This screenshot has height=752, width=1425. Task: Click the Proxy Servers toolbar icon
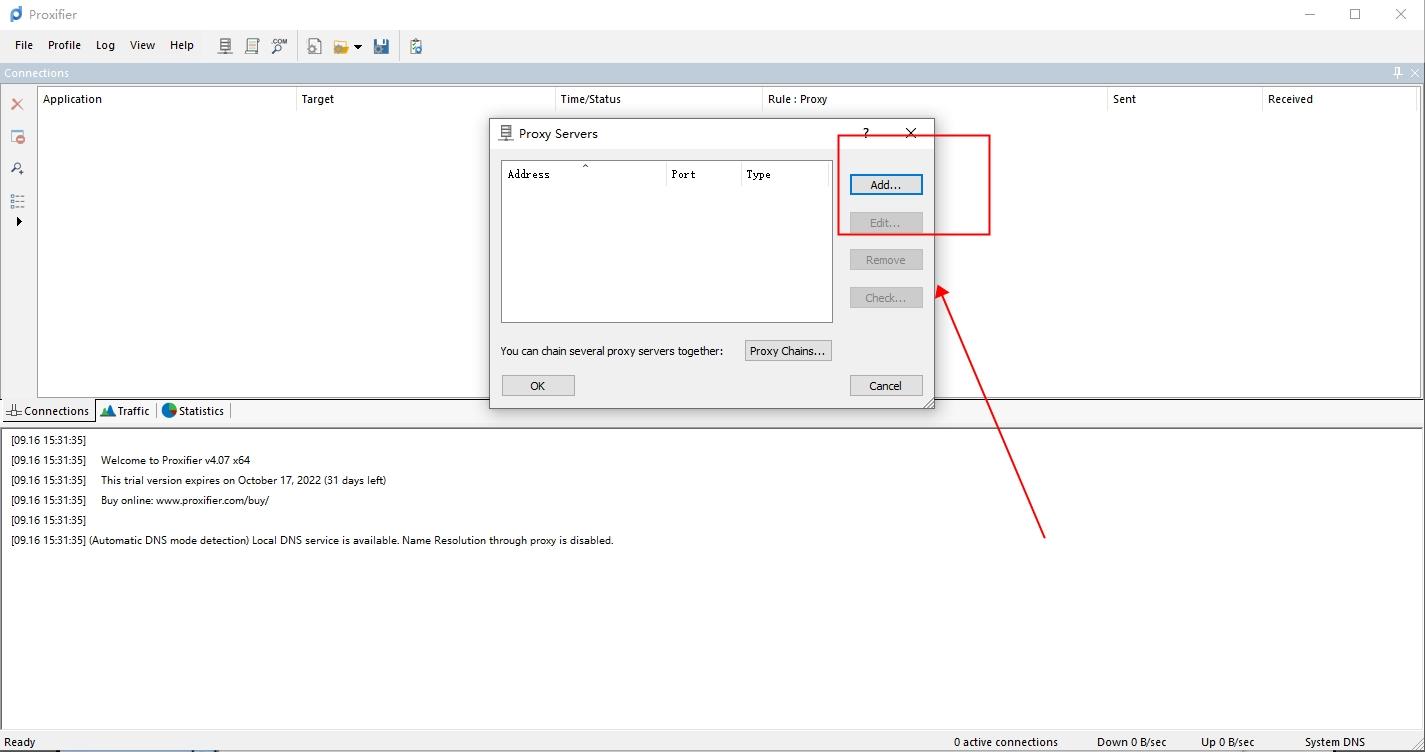pyautogui.click(x=225, y=46)
